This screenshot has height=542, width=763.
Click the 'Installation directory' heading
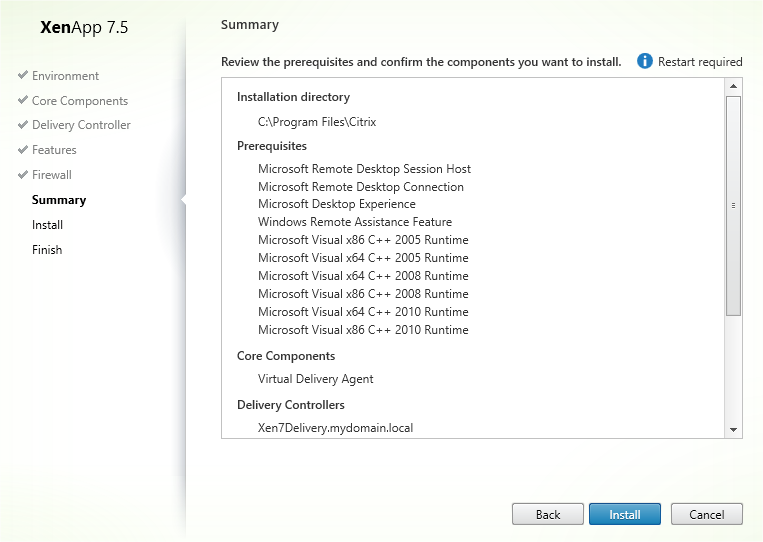tap(293, 97)
